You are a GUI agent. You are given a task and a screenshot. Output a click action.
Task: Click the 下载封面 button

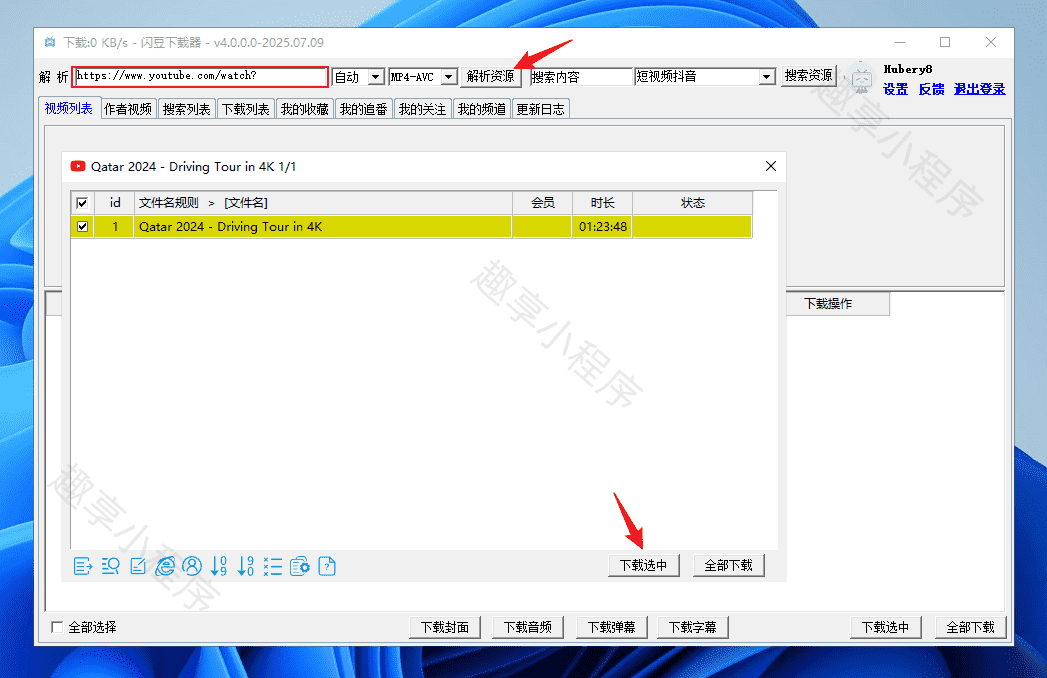[445, 627]
